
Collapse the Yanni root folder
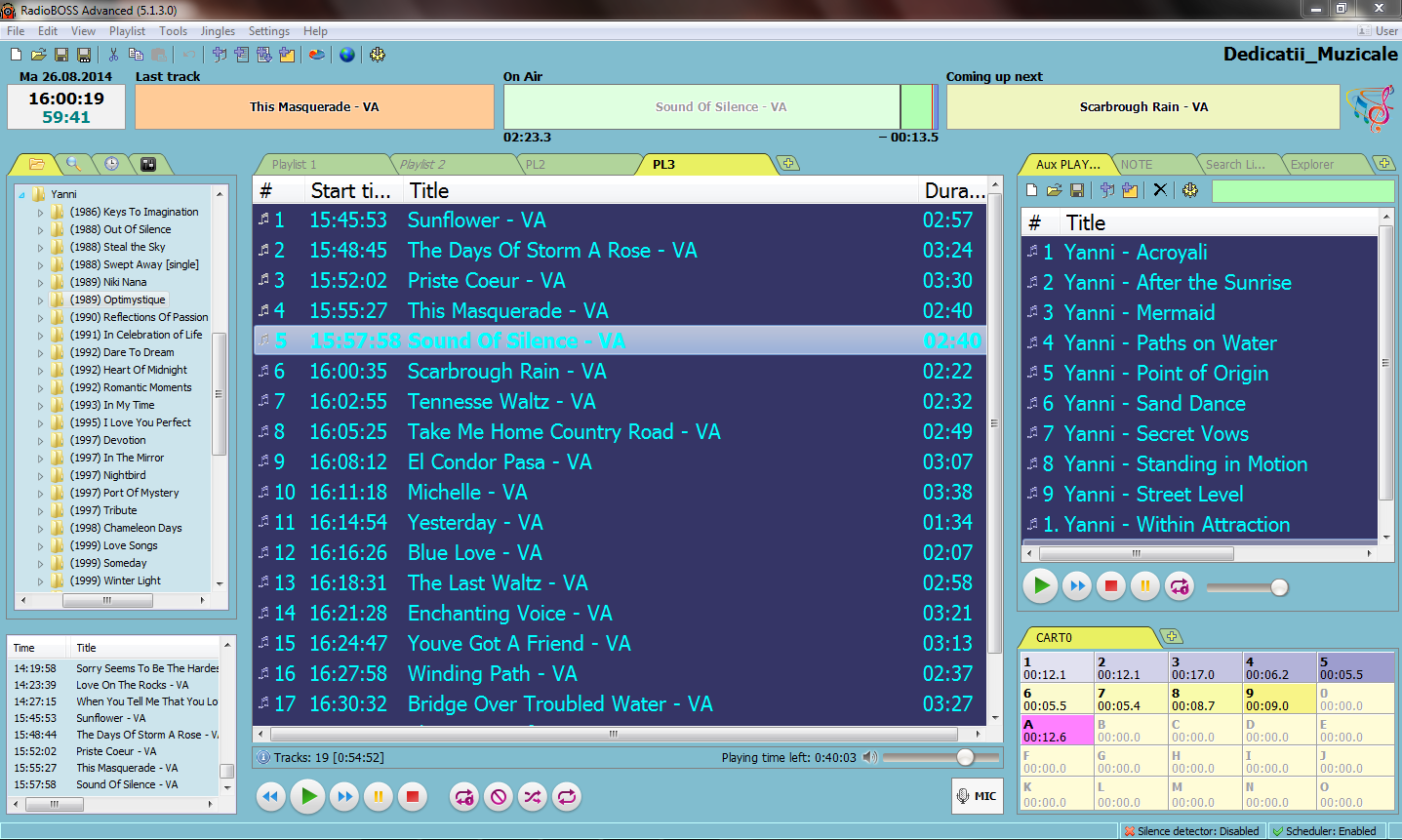(21, 194)
